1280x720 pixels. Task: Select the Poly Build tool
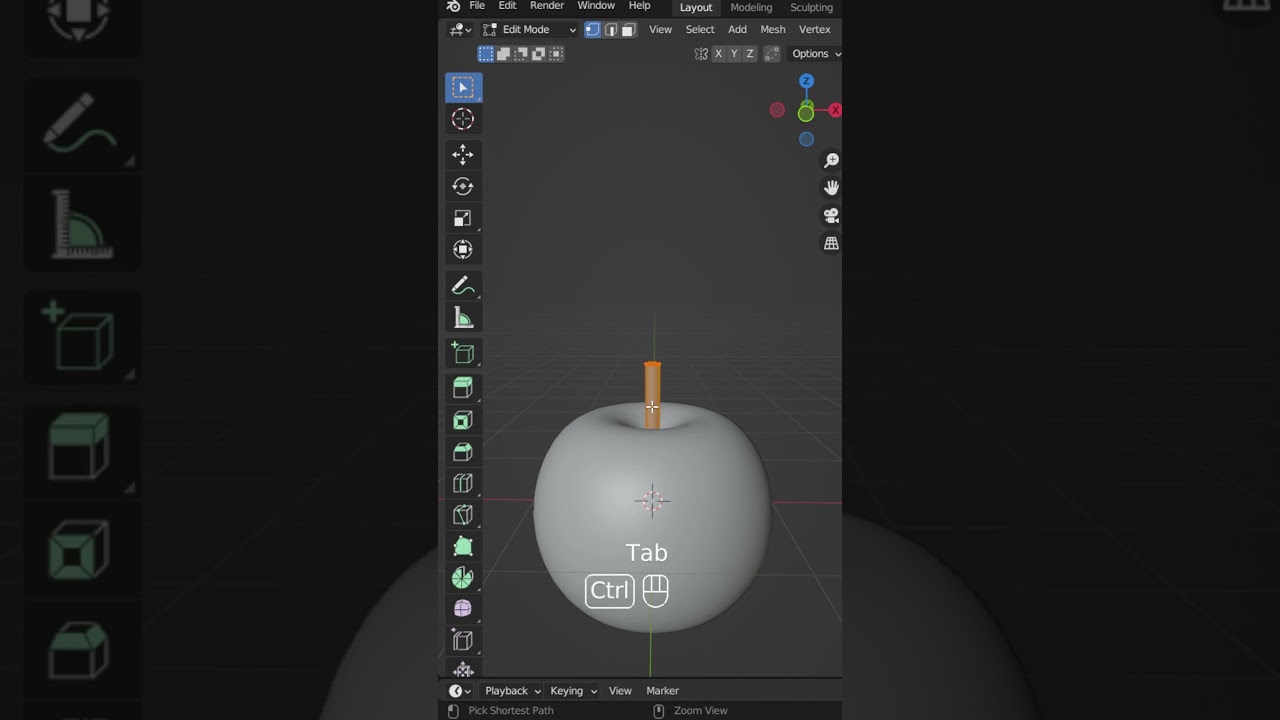[x=463, y=546]
